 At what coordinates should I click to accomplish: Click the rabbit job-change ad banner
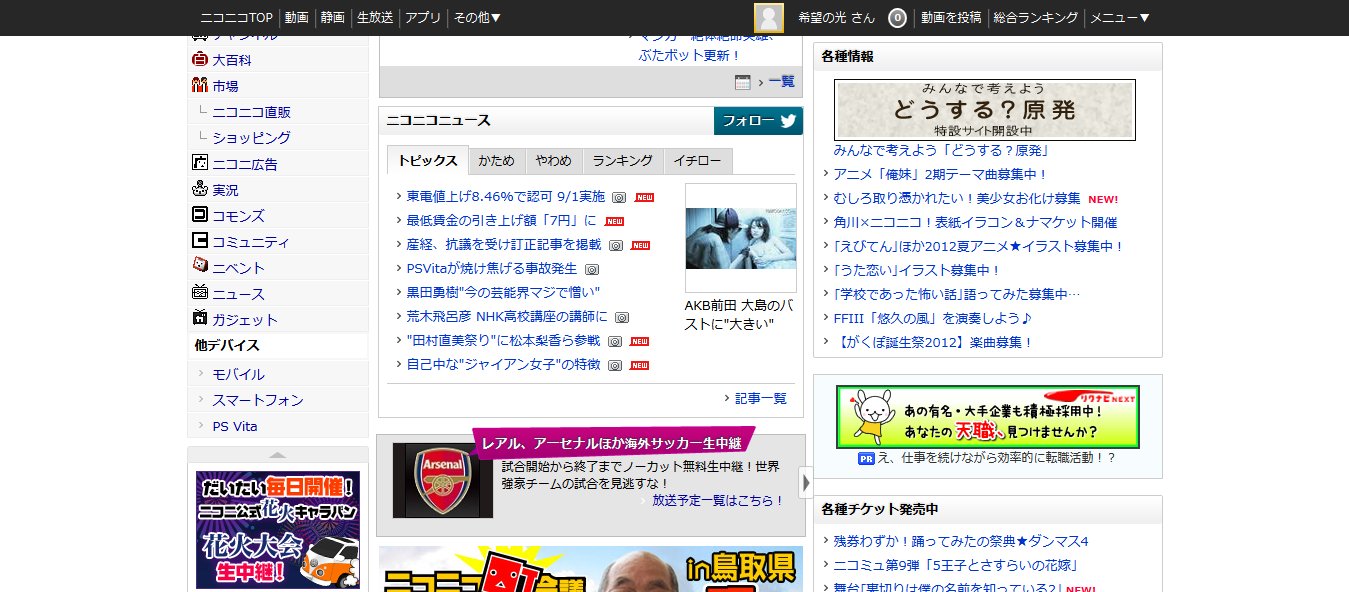click(x=988, y=417)
